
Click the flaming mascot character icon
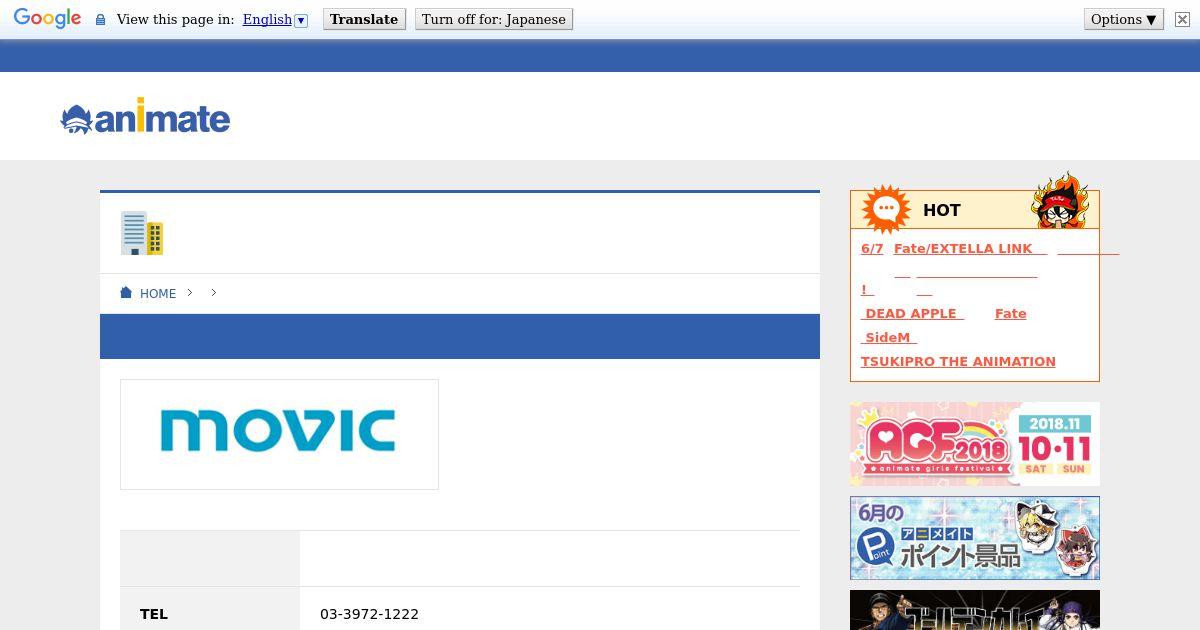tap(1060, 200)
